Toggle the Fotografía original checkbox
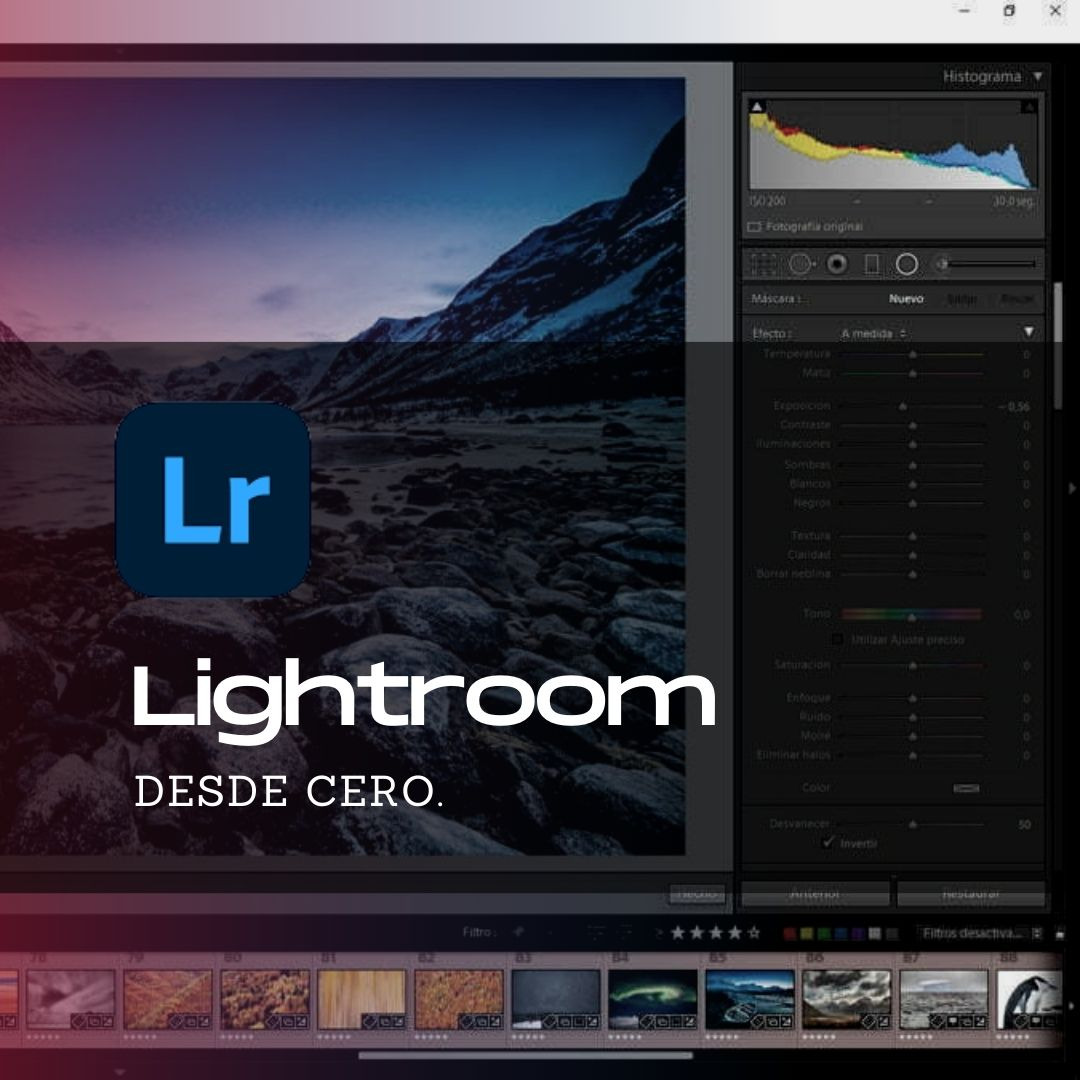The image size is (1080, 1080). point(755,227)
